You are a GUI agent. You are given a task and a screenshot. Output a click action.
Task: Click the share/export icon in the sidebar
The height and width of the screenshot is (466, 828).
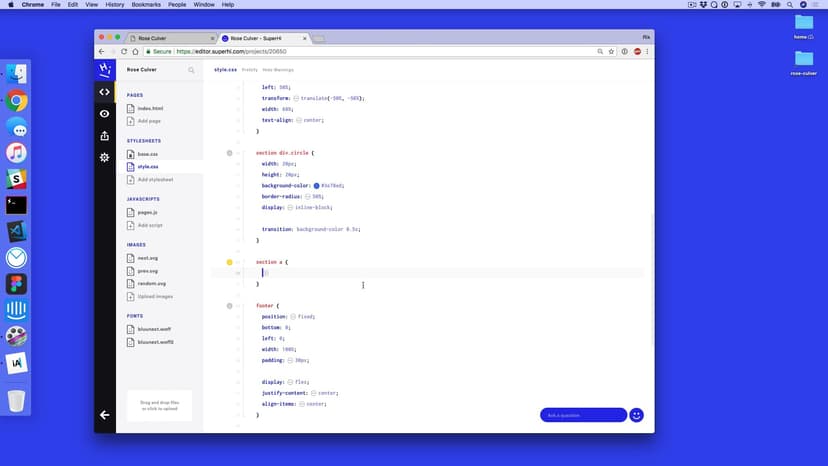[105, 136]
